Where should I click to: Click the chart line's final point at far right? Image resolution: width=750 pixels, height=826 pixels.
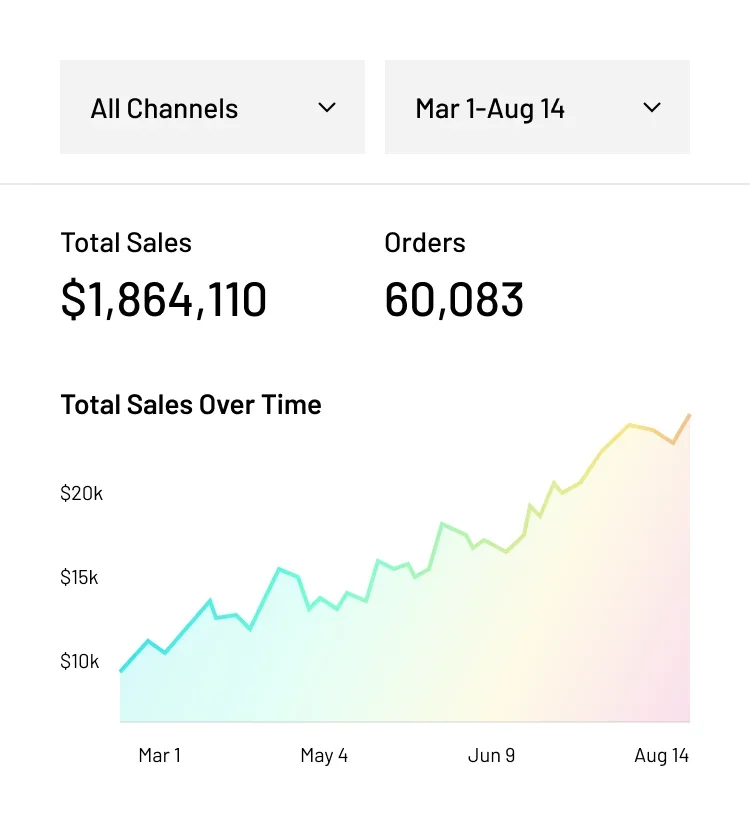point(689,415)
